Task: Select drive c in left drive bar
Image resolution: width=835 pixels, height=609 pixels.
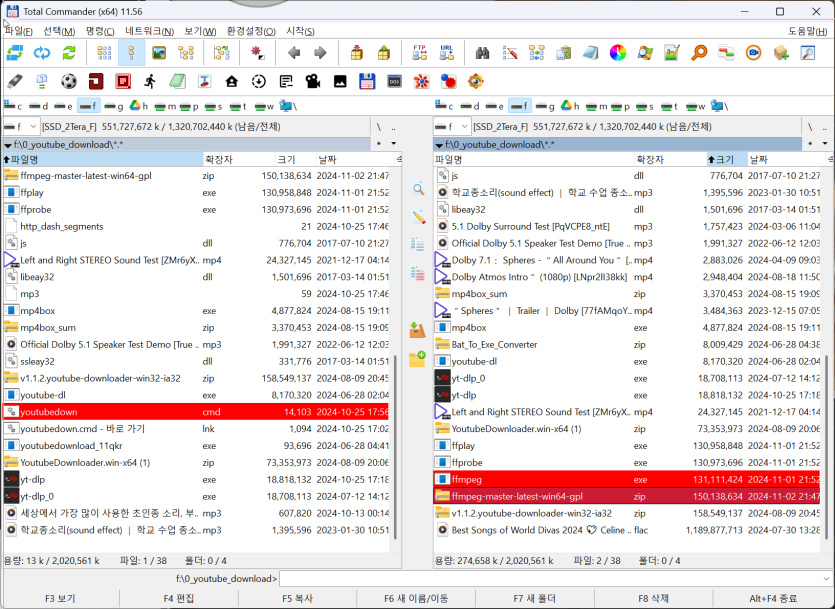Action: pyautogui.click(x=13, y=106)
